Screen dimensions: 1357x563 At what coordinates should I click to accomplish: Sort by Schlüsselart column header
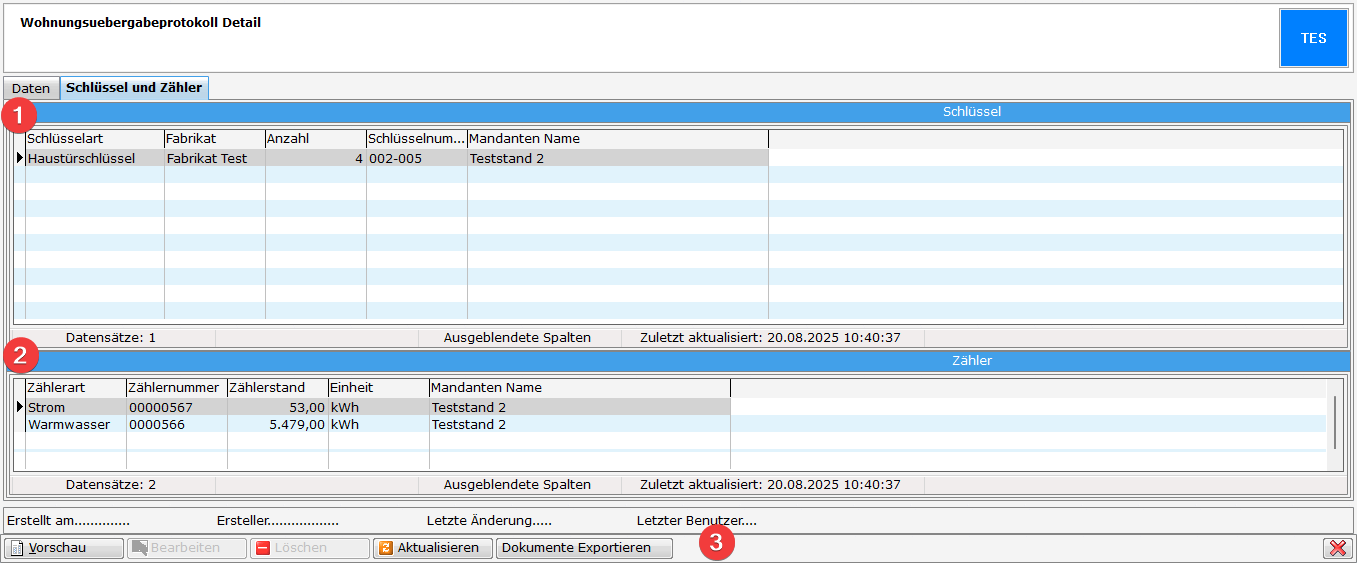tap(94, 139)
